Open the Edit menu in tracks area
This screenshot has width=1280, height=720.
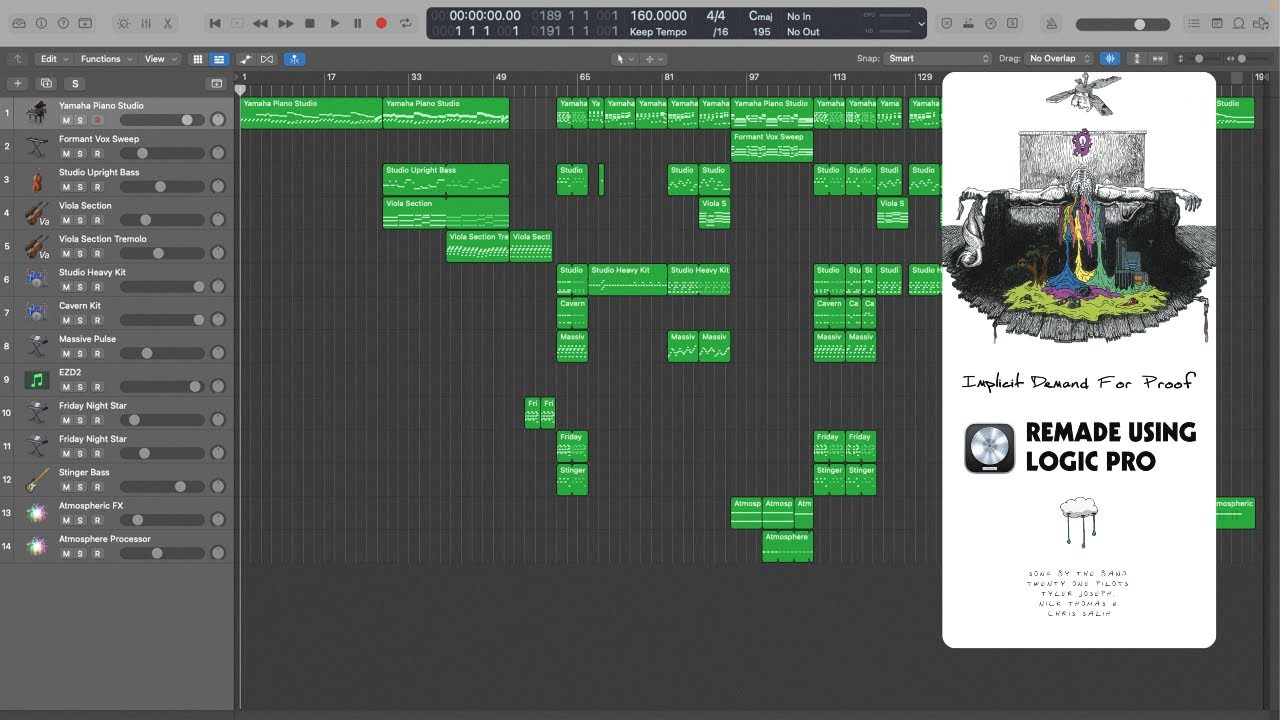pyautogui.click(x=54, y=59)
